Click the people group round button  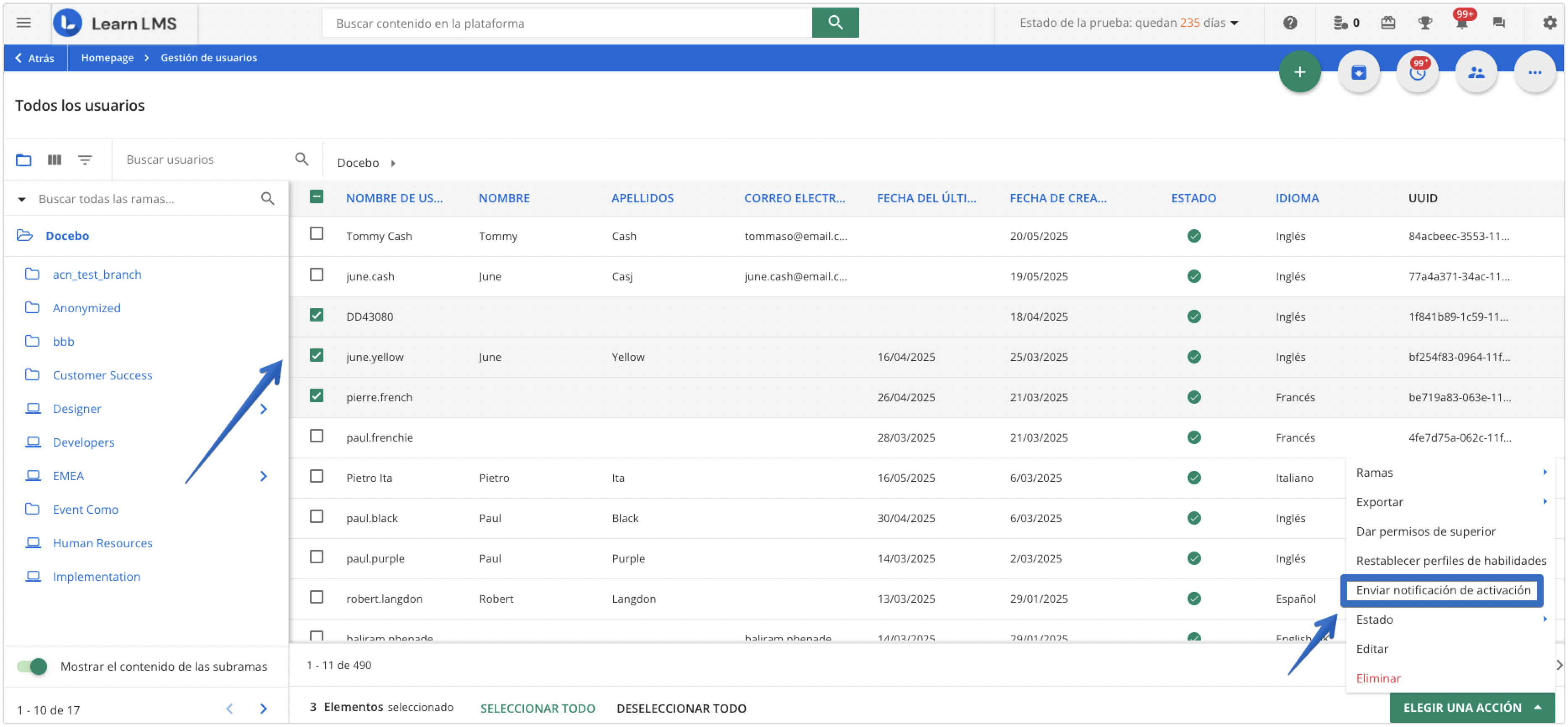(x=1476, y=72)
